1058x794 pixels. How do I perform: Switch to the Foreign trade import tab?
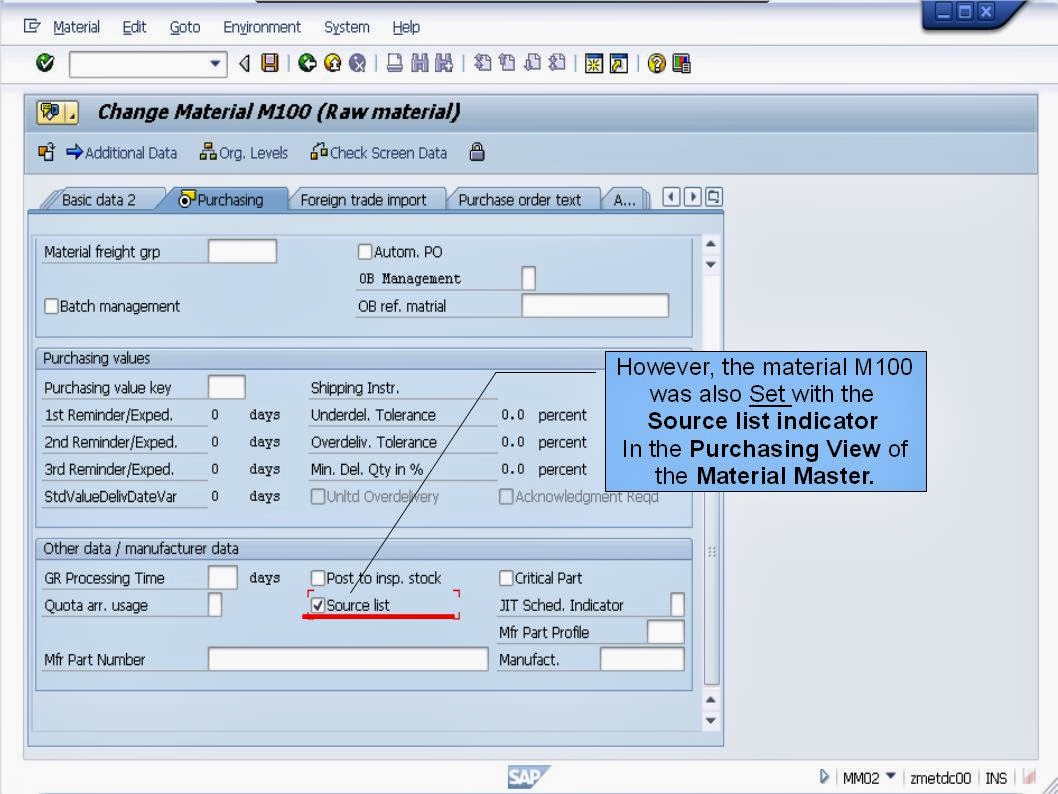(x=366, y=199)
